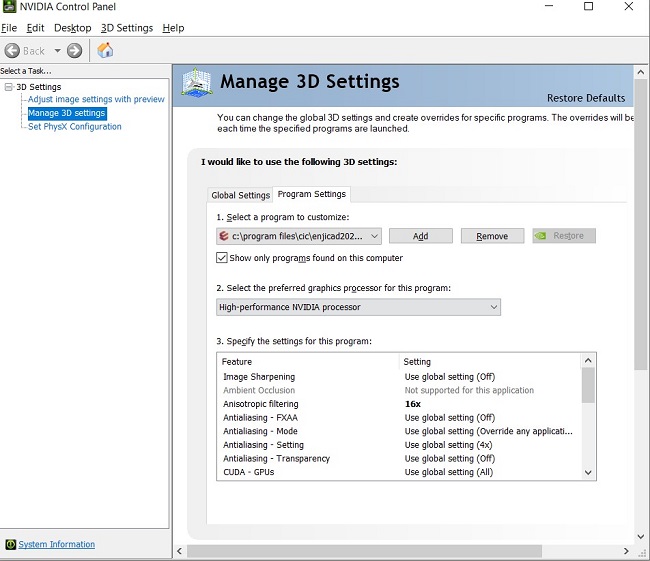
Task: Click the Use global setting (All) value
Action: click(x=449, y=472)
